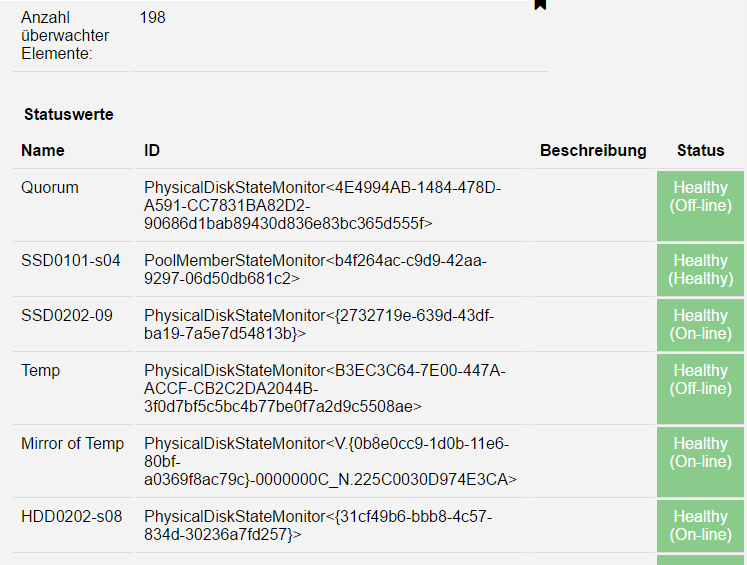This screenshot has width=747, height=565.
Task: Click the Mirror of Temp status cell
Action: point(700,462)
